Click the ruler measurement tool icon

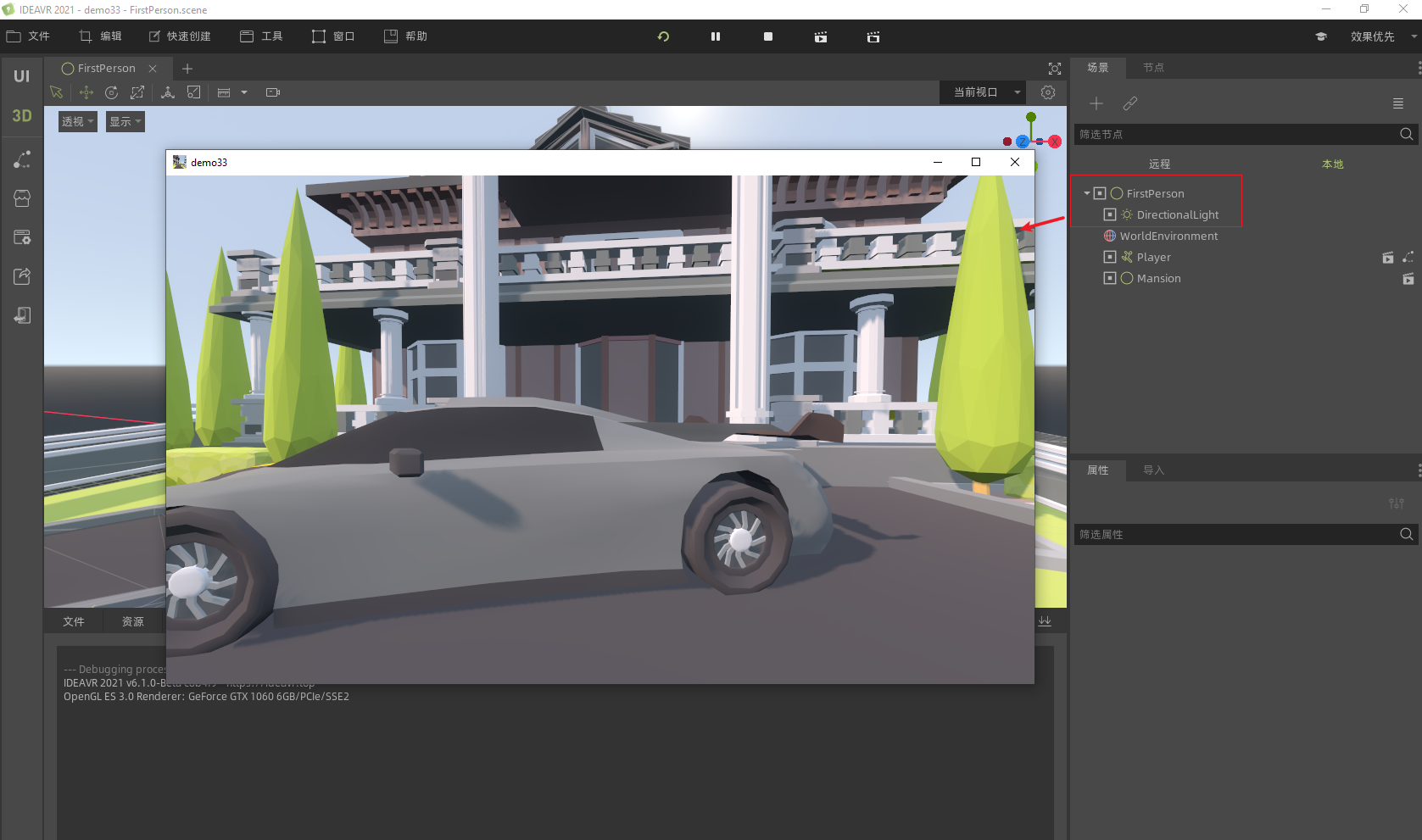point(224,92)
